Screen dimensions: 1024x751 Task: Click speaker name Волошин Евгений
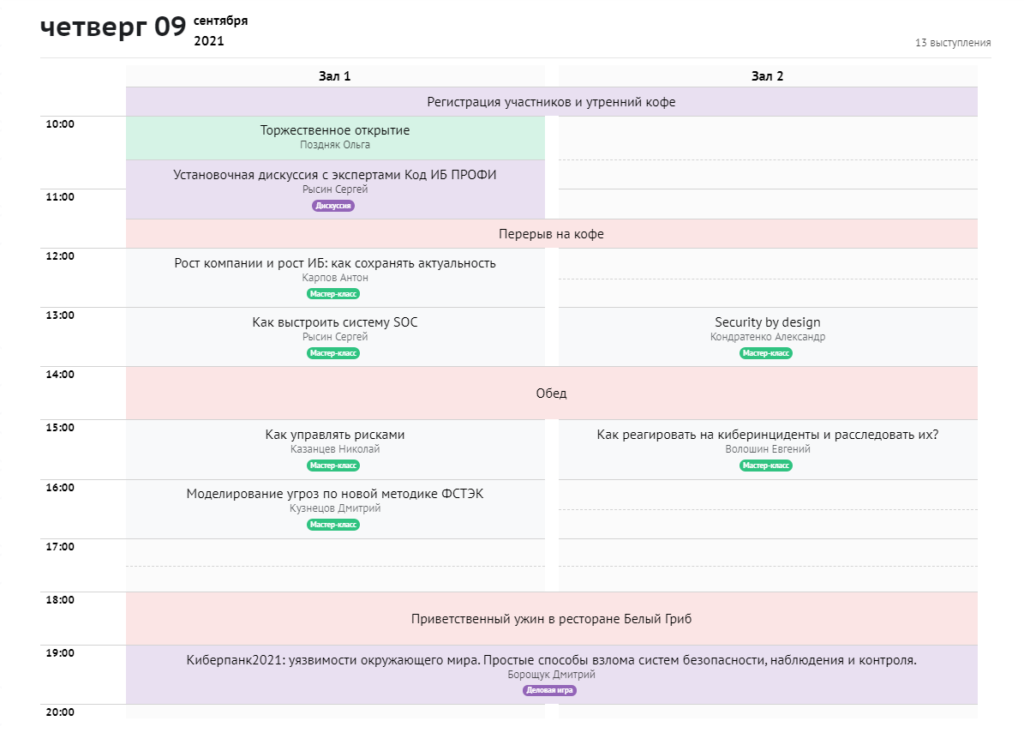[767, 449]
